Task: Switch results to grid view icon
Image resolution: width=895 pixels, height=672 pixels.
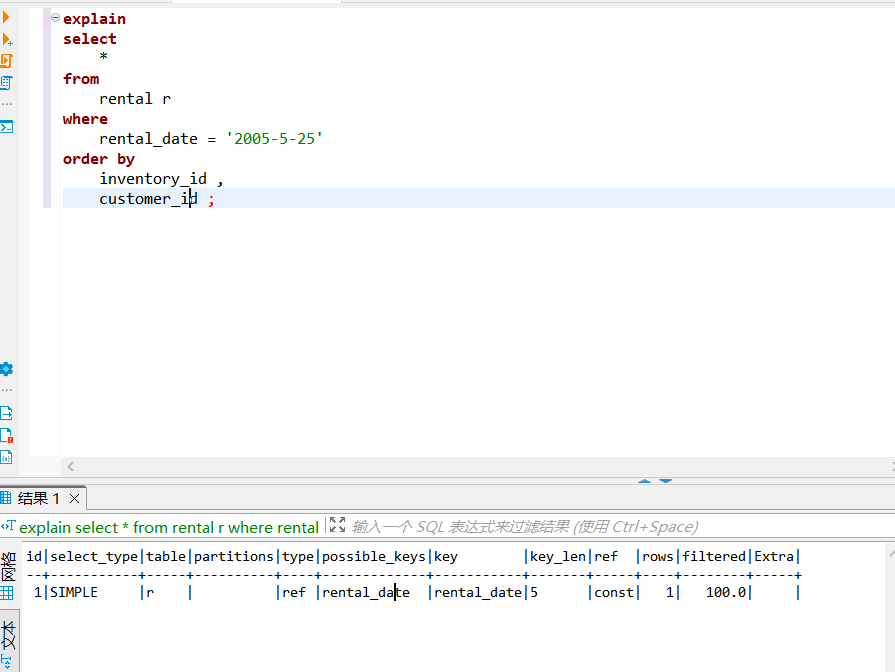Action: pos(7,593)
